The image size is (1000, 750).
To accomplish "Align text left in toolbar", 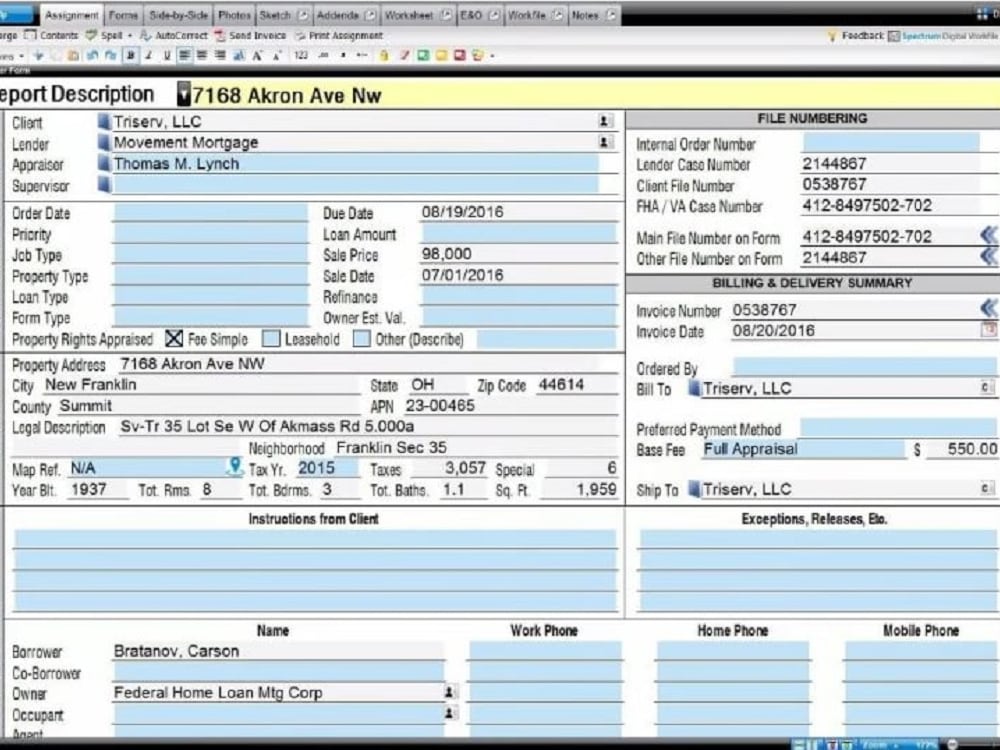I will 184,55.
